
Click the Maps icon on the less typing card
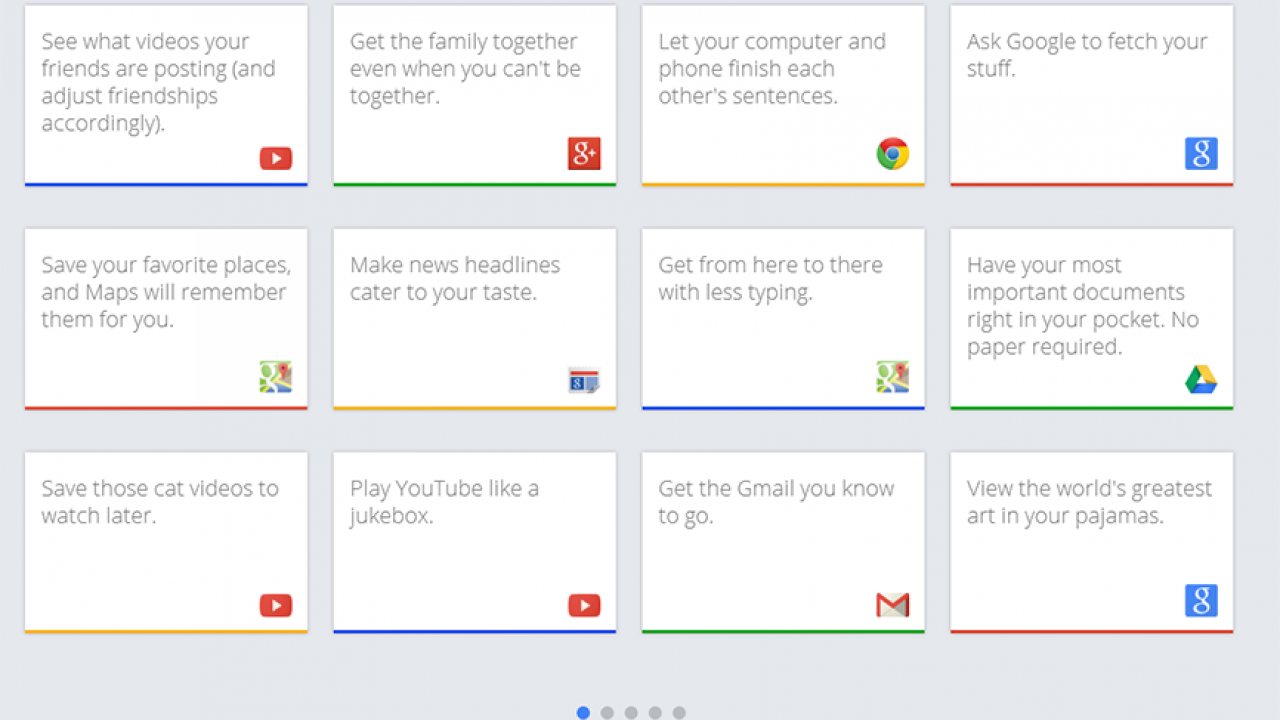click(893, 378)
